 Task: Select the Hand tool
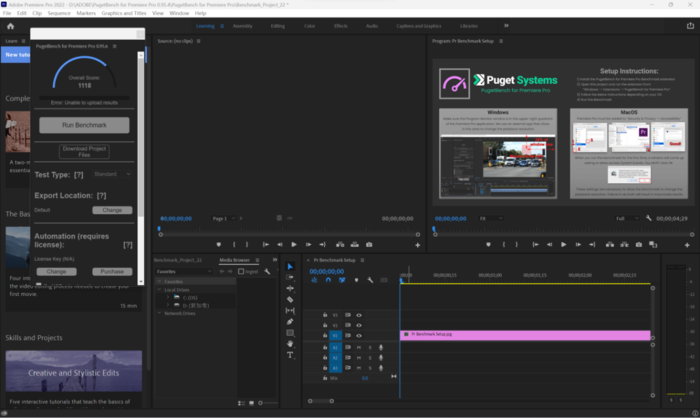tap(290, 343)
